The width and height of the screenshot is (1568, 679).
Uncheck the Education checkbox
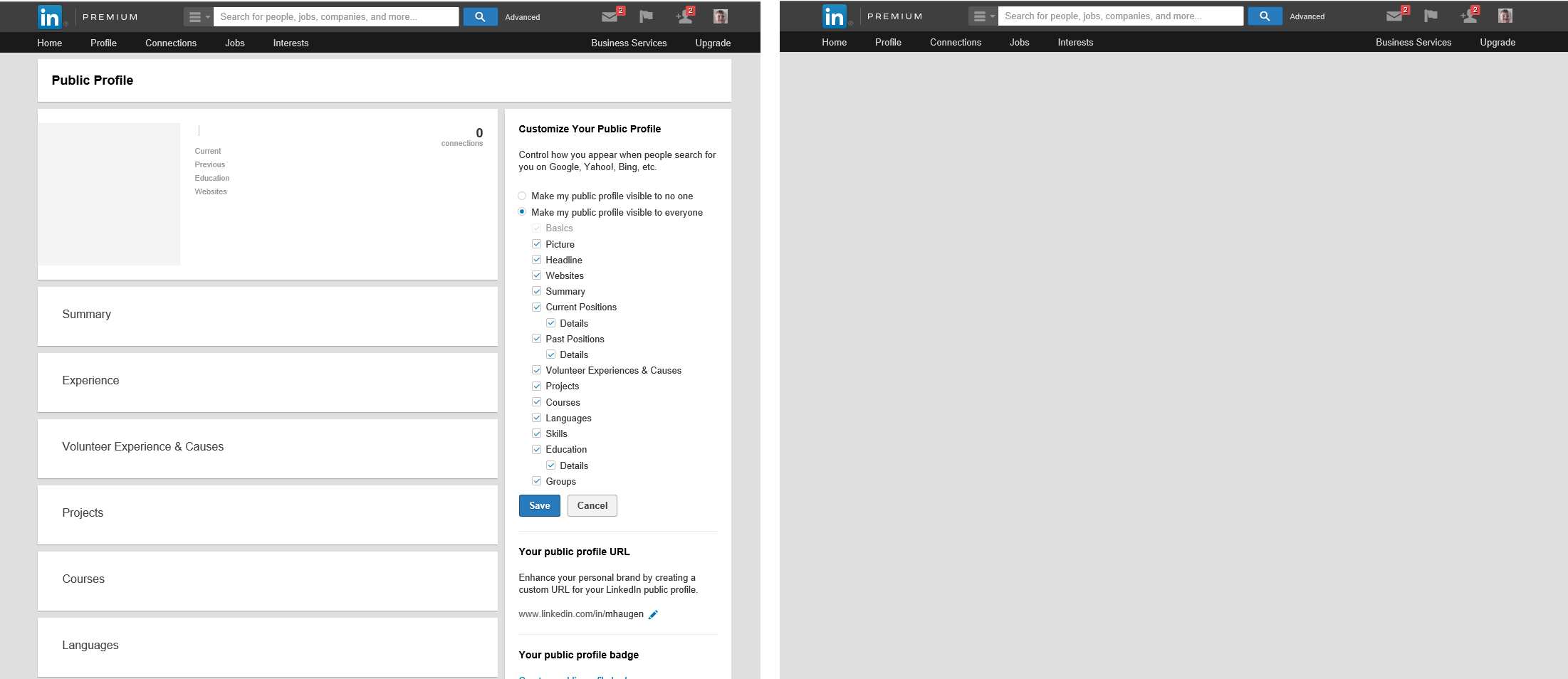coord(537,449)
